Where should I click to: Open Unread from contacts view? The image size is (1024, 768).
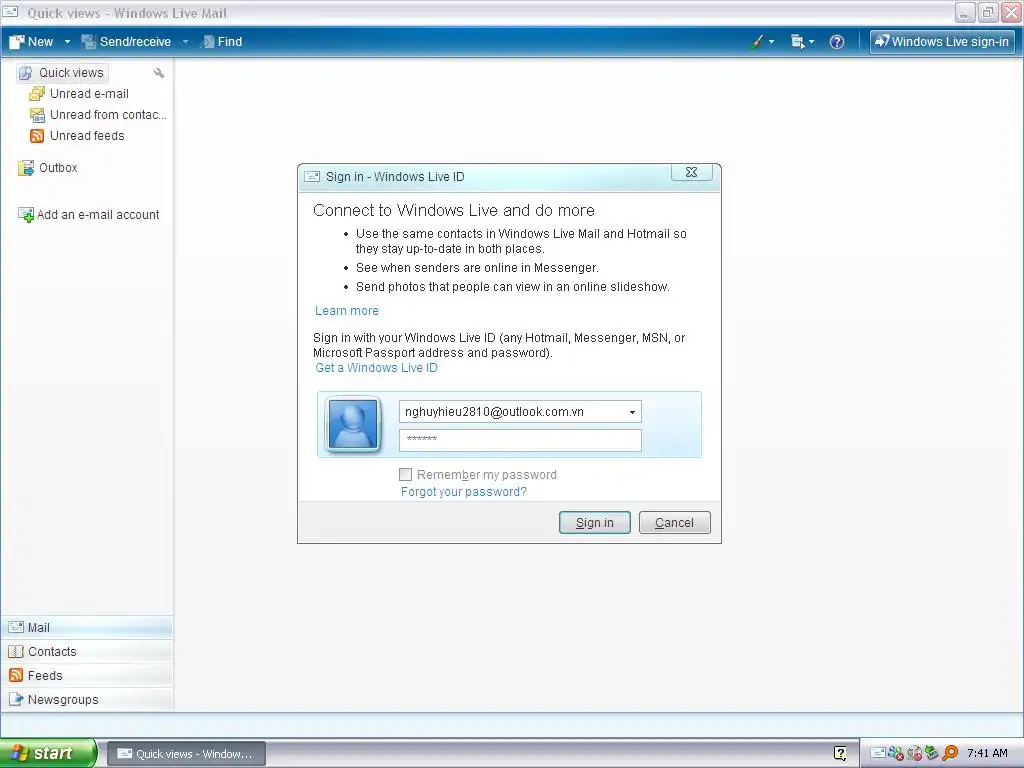98,114
